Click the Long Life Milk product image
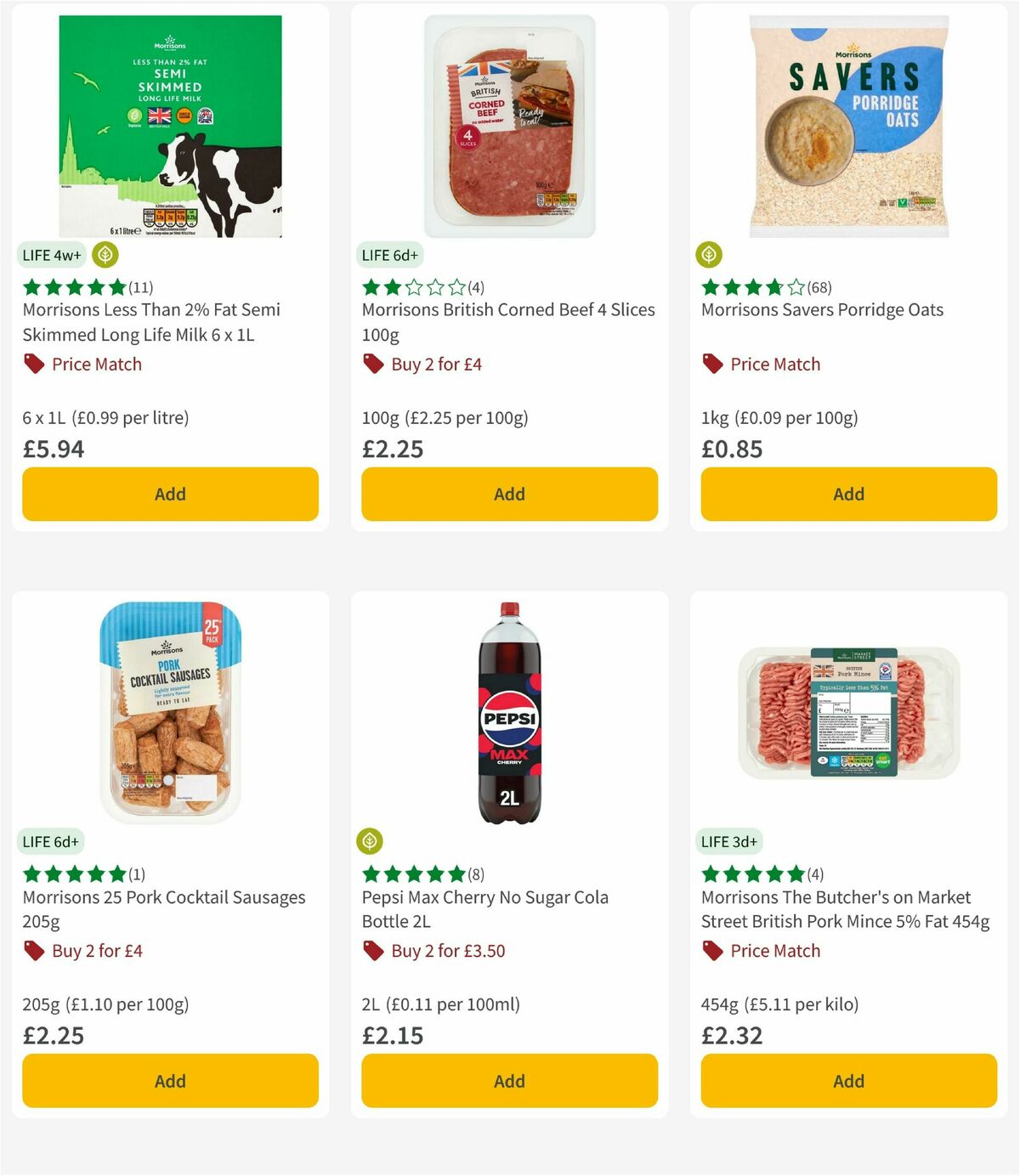This screenshot has width=1020, height=1176. (x=169, y=123)
